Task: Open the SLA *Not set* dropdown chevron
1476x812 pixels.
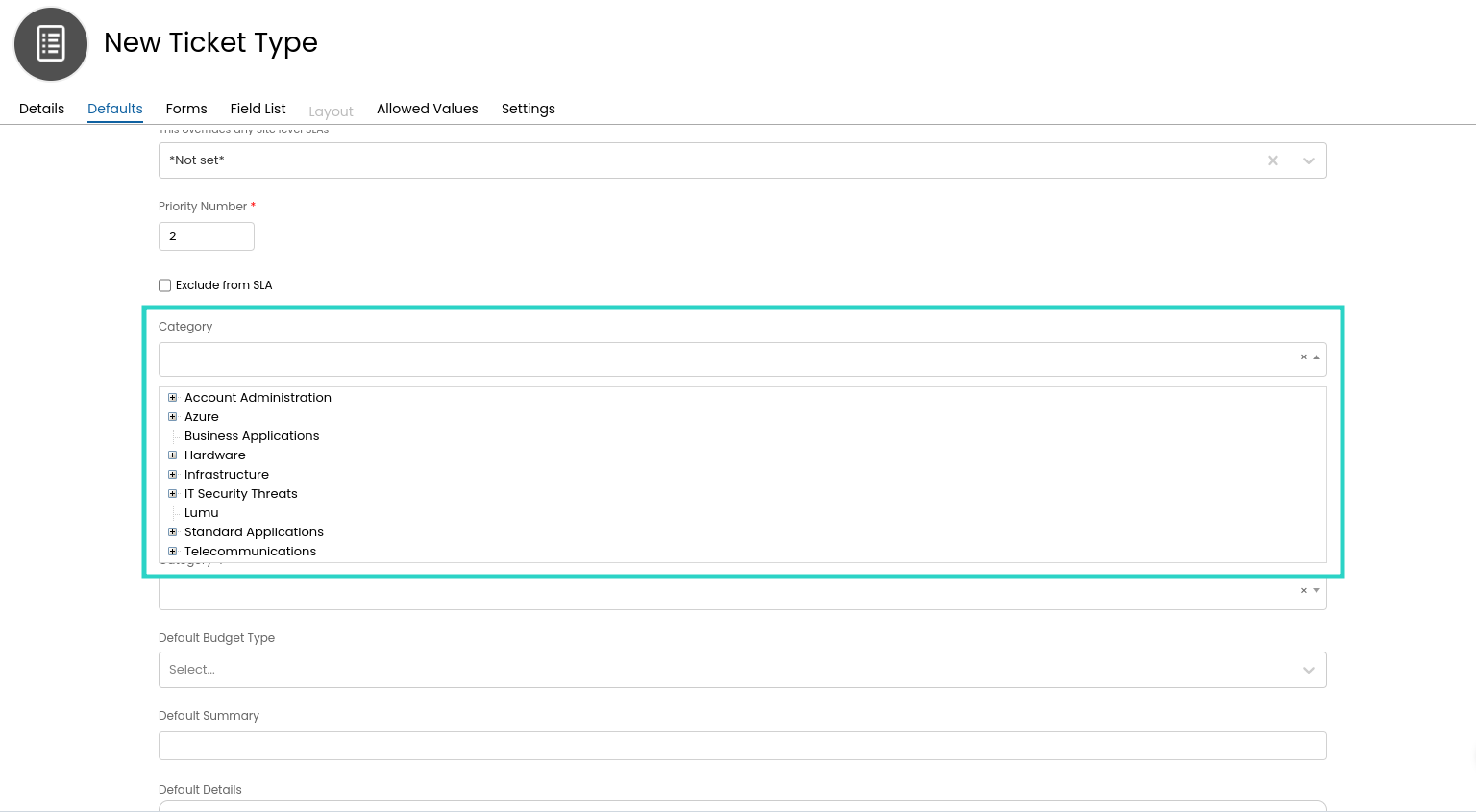Action: 1308,160
